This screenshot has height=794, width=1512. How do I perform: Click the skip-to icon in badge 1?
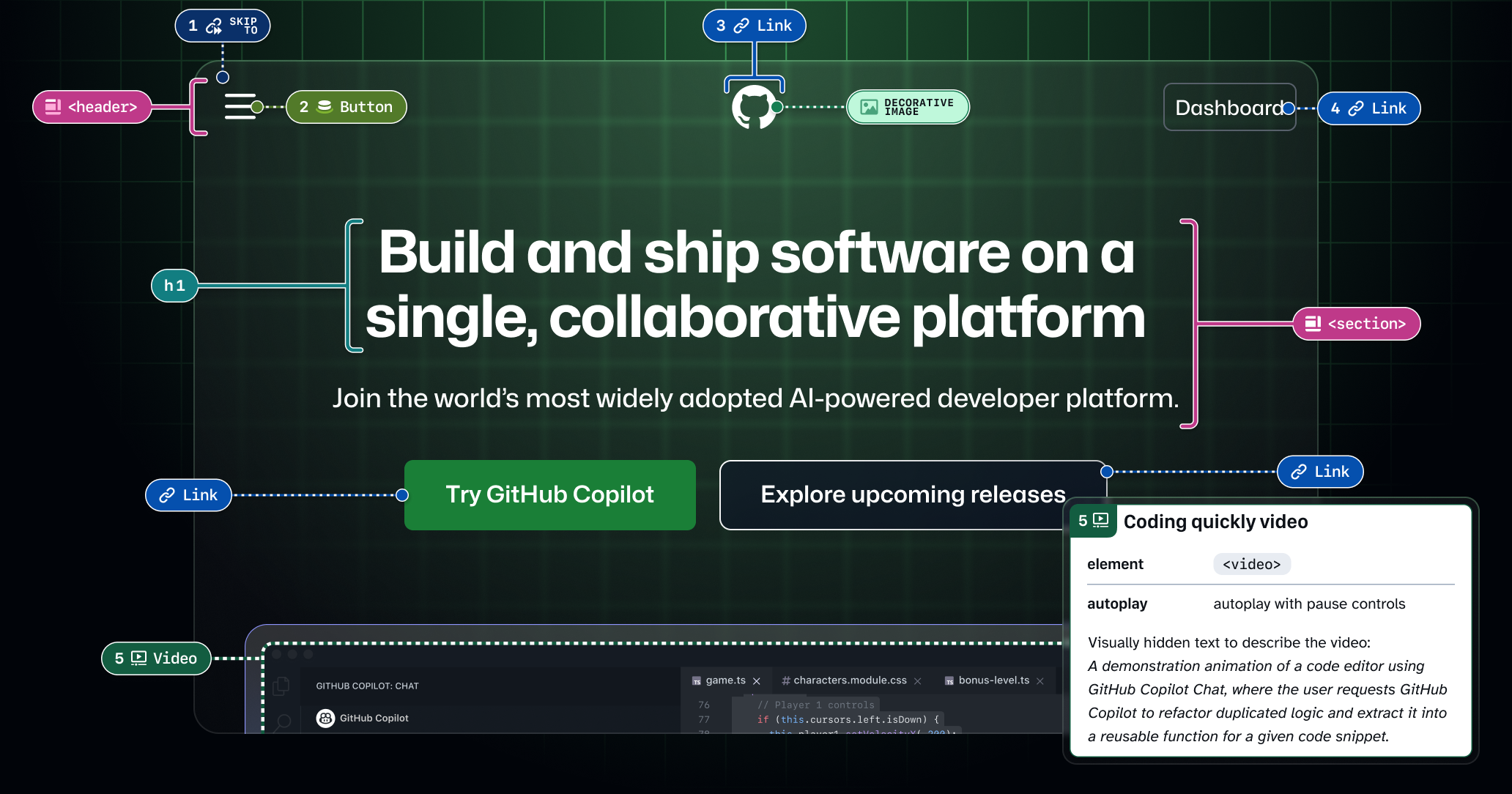pos(212,25)
